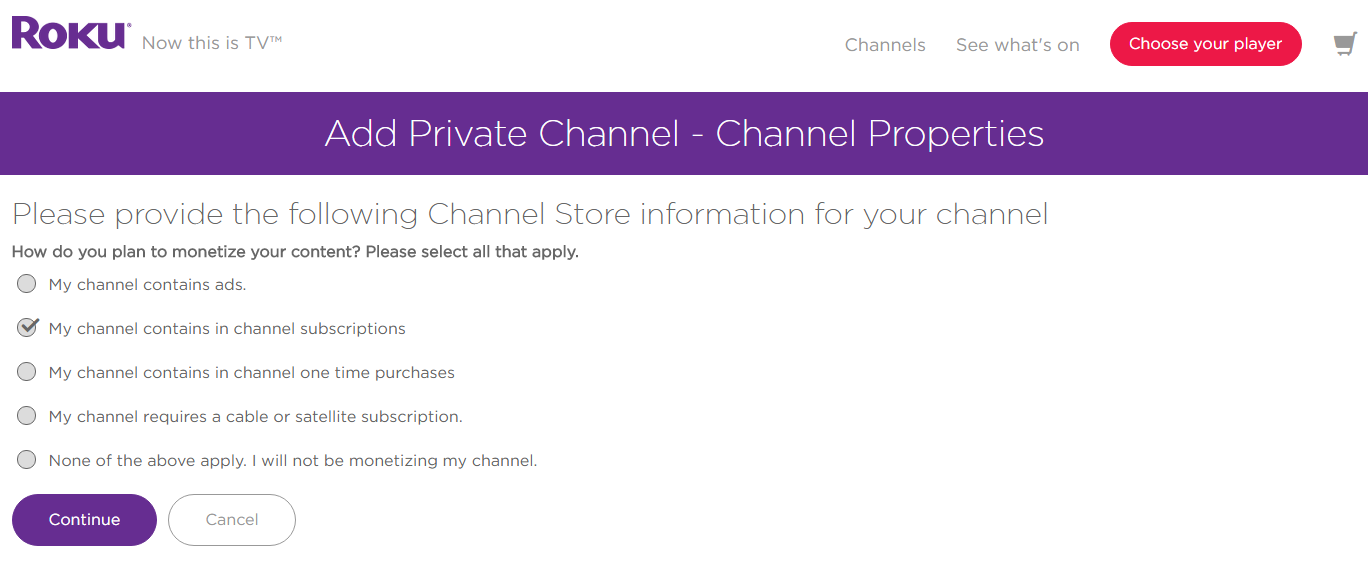Enable the channel contains ads checkbox
The image size is (1368, 584).
(x=27, y=284)
